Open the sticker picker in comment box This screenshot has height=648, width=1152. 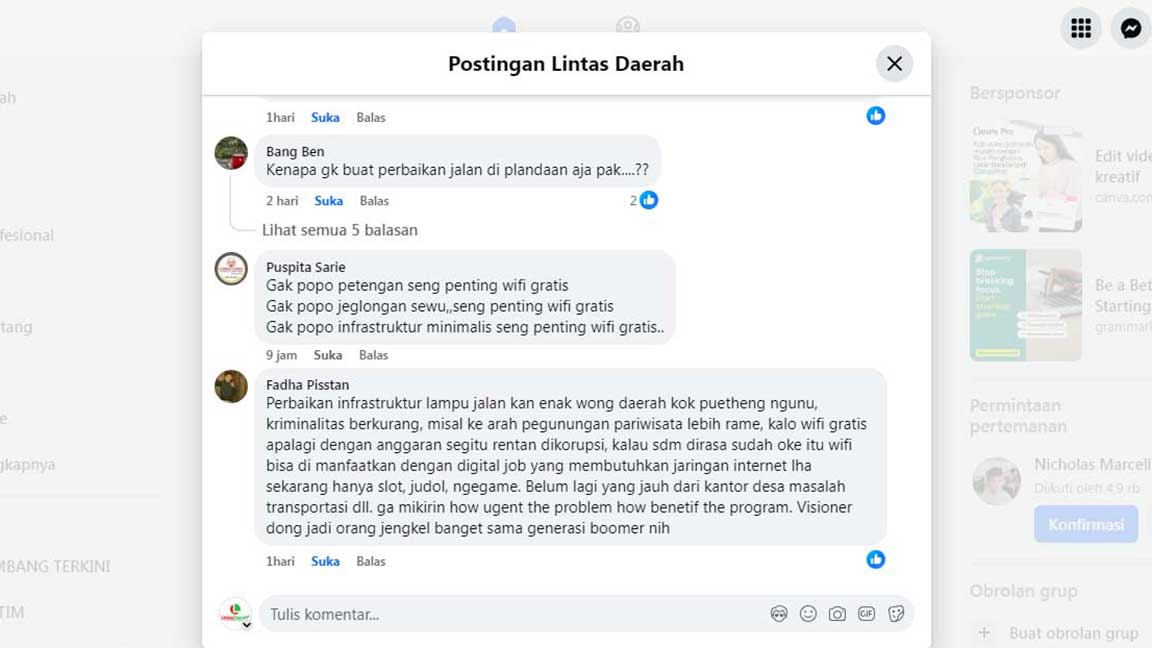coord(896,614)
